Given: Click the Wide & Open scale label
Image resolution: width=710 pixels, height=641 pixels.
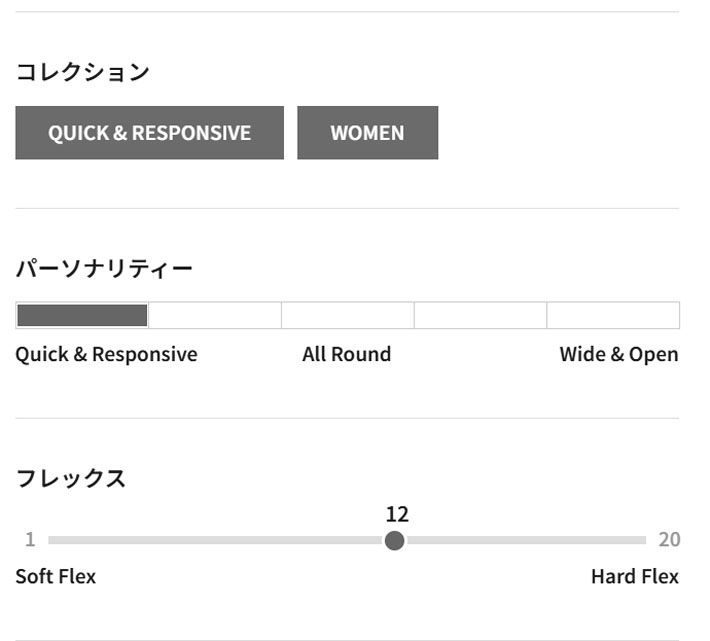Looking at the screenshot, I should 618,354.
